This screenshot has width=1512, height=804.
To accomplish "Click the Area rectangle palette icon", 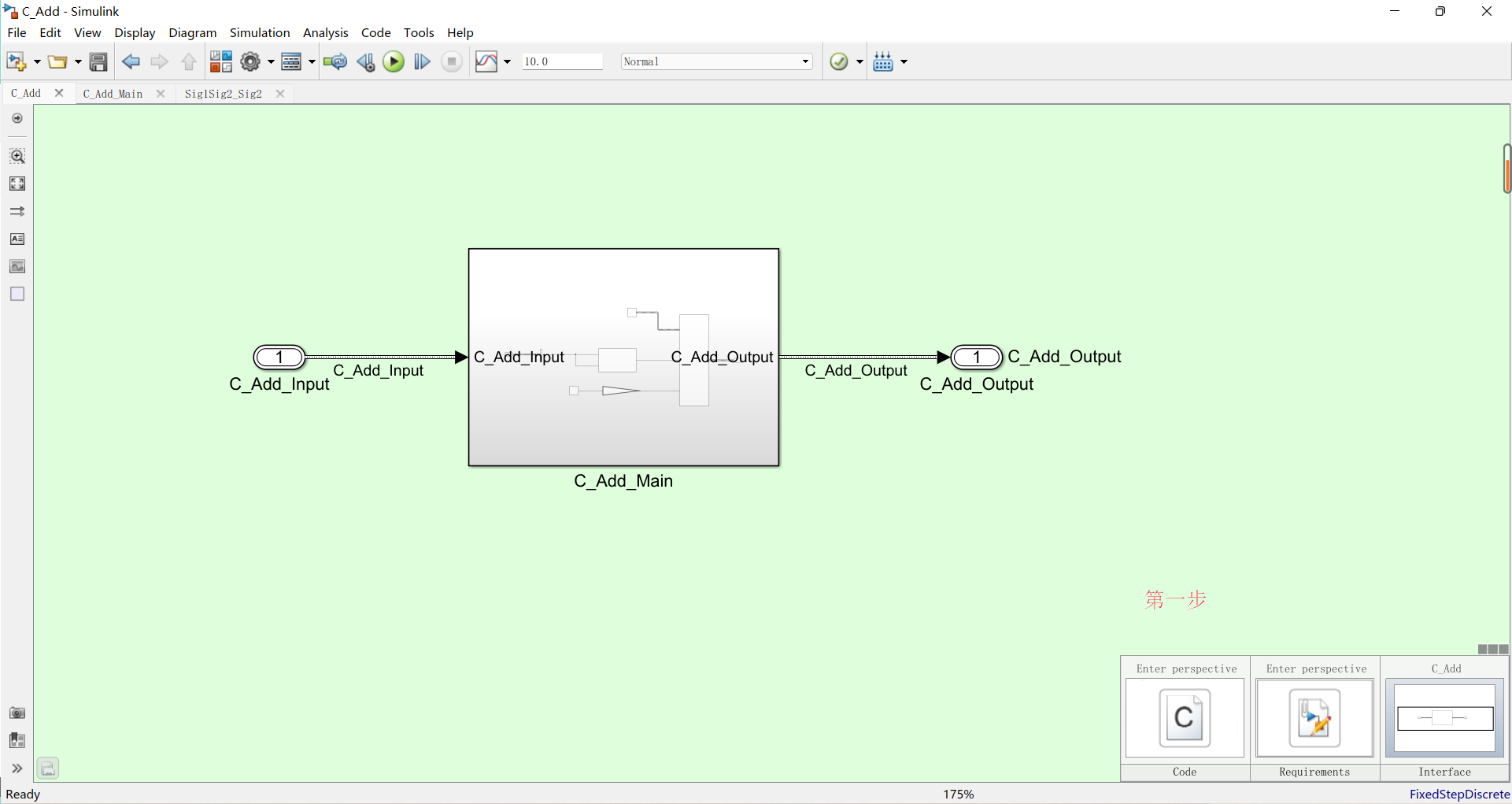I will point(17,294).
